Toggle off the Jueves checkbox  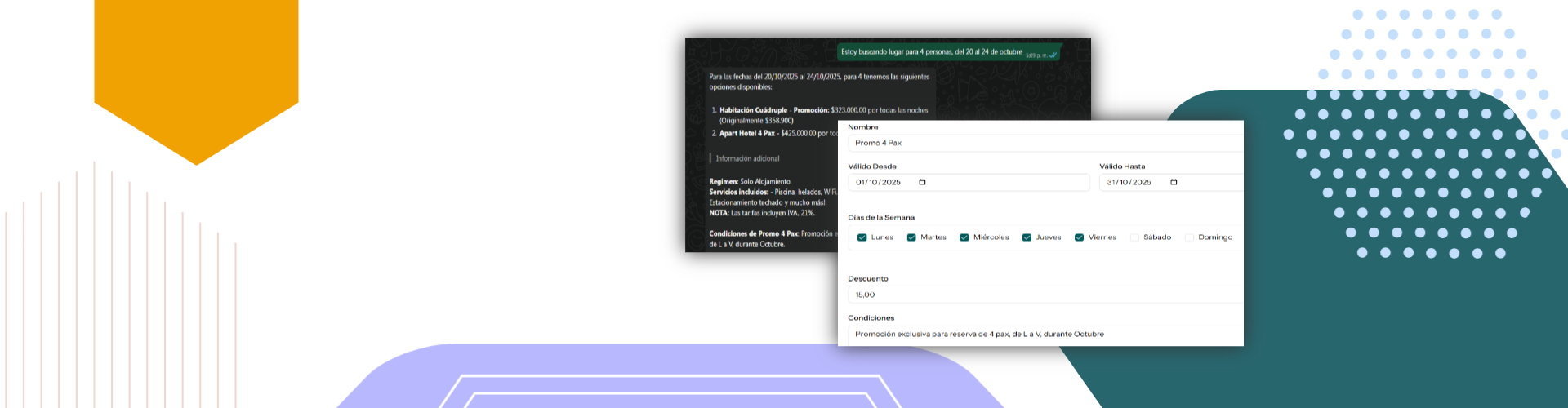[x=1027, y=237]
